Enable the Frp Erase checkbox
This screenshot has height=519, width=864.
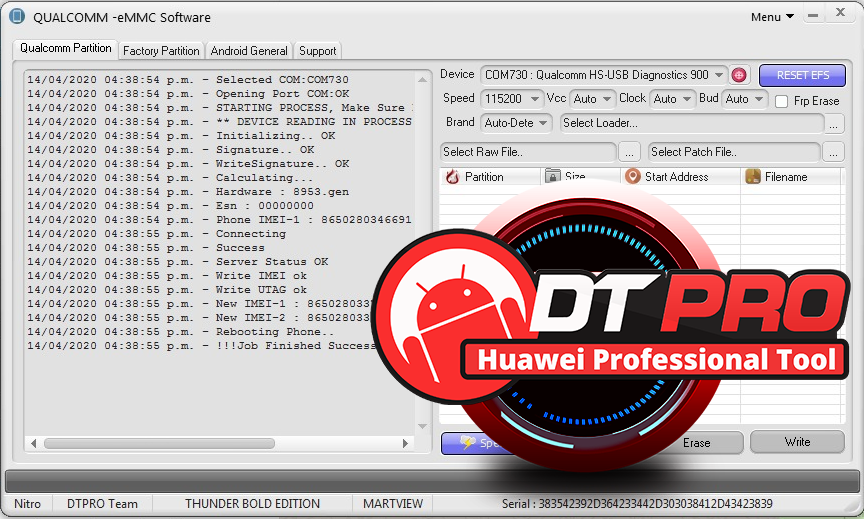click(781, 101)
